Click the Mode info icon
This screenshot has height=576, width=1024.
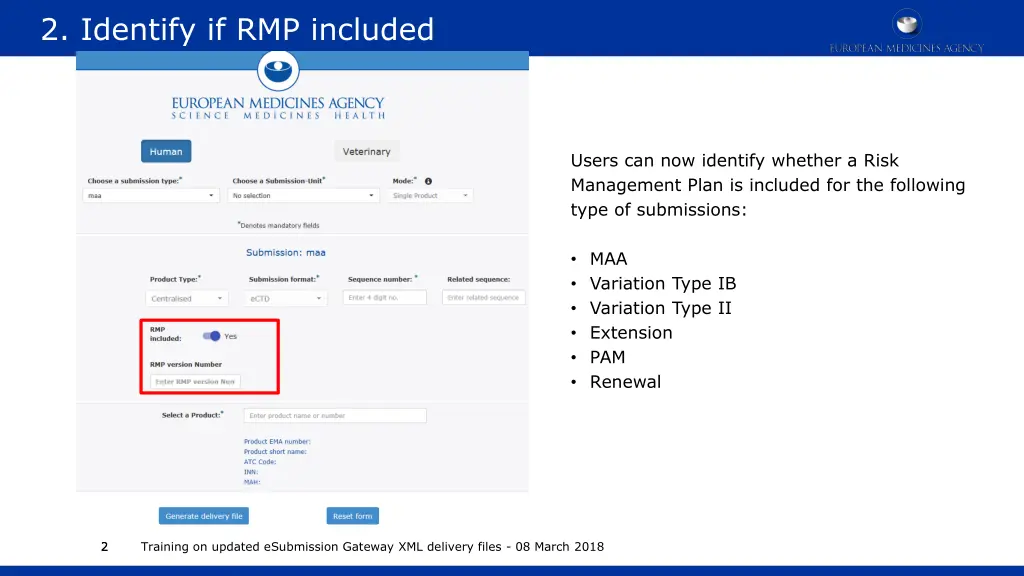pos(428,181)
